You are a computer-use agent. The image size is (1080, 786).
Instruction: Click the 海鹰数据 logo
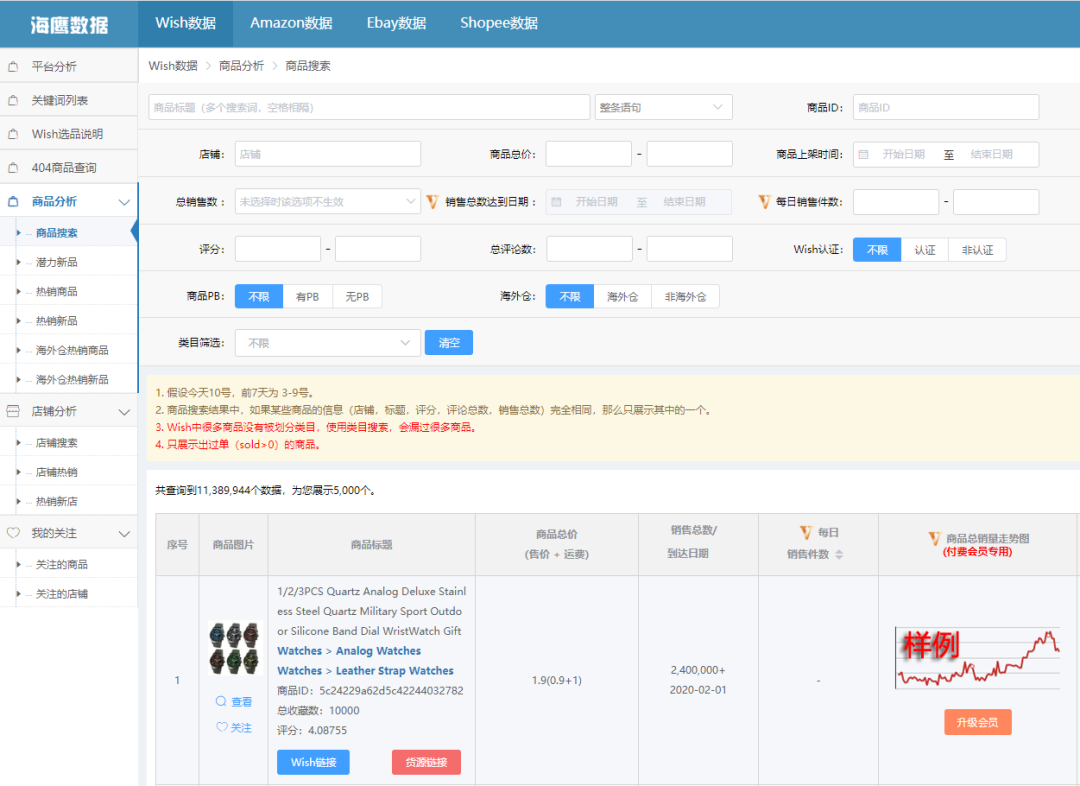[x=69, y=25]
